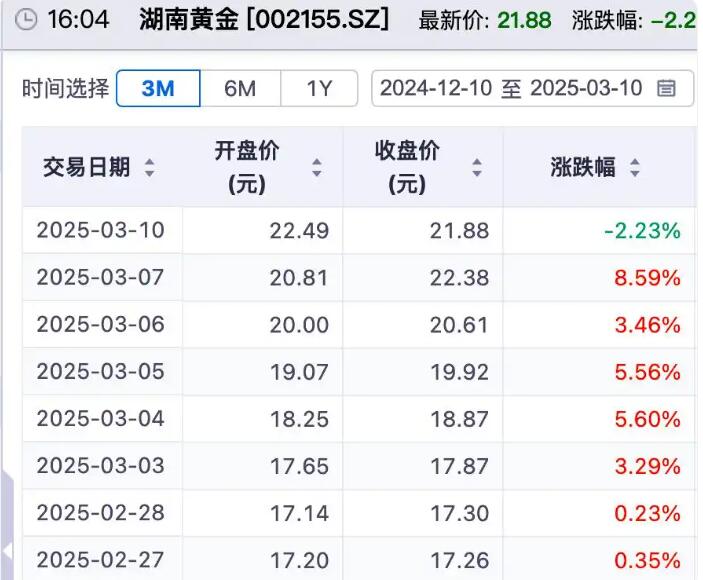Sort by 开盘价 using its sort arrows
The image size is (703, 580).
316,168
